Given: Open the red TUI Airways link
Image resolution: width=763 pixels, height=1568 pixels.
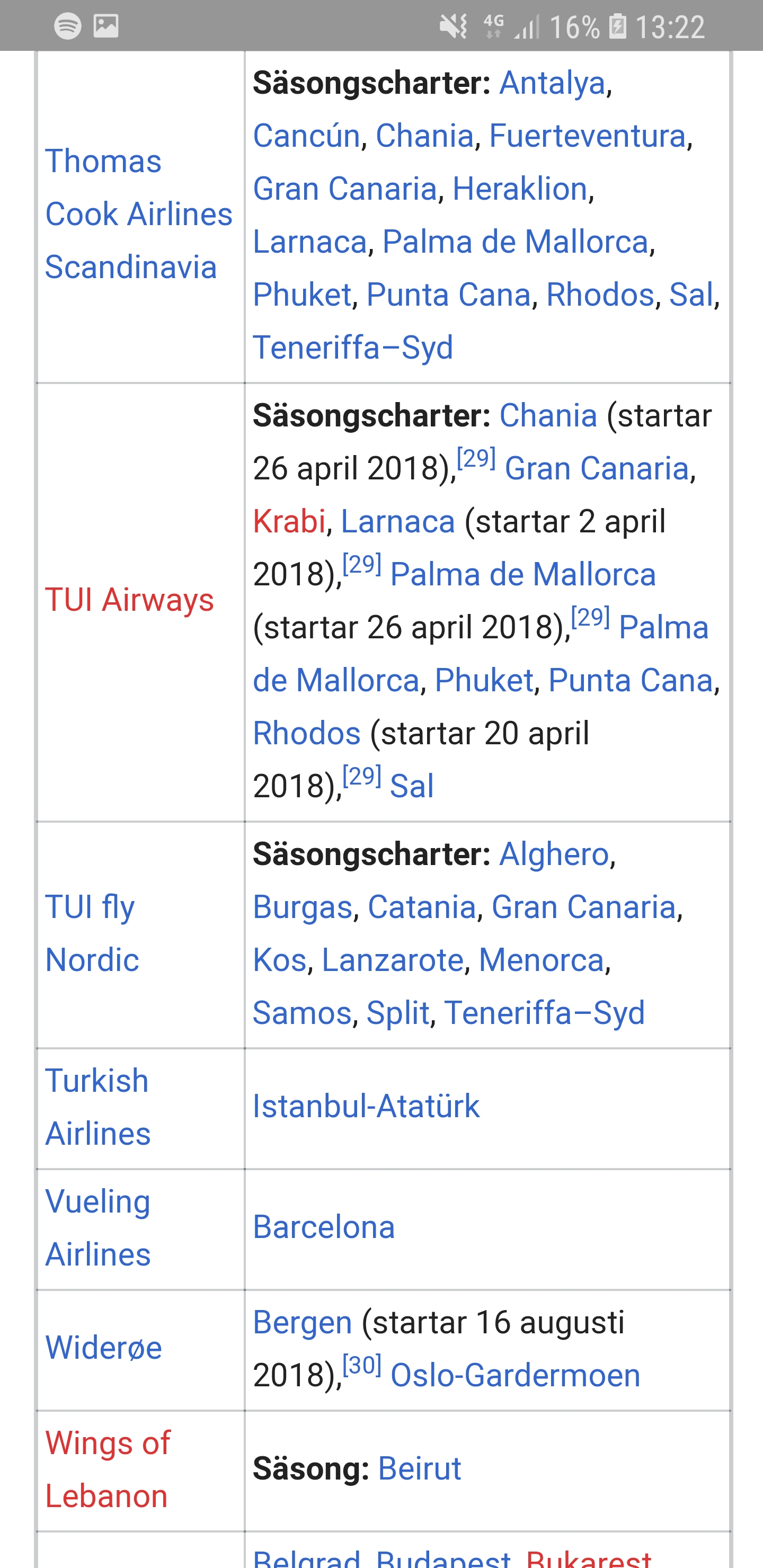Looking at the screenshot, I should tap(130, 600).
